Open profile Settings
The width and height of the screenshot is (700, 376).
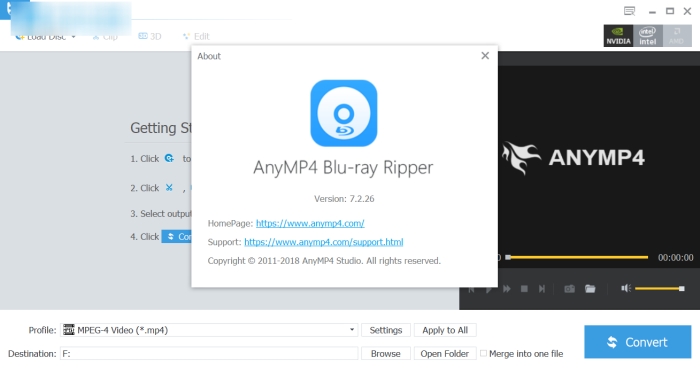(386, 330)
